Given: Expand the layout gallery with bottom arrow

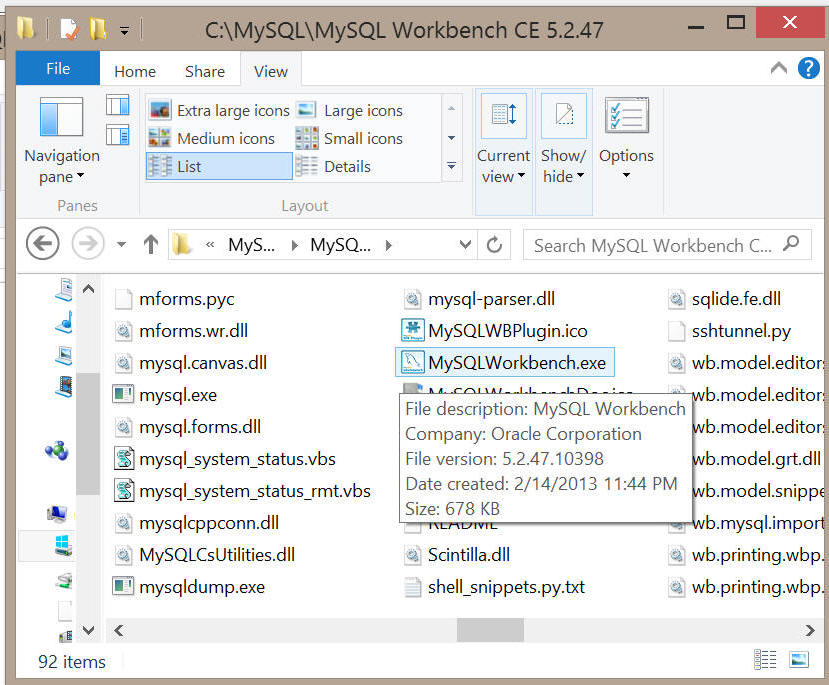Looking at the screenshot, I should tap(452, 166).
